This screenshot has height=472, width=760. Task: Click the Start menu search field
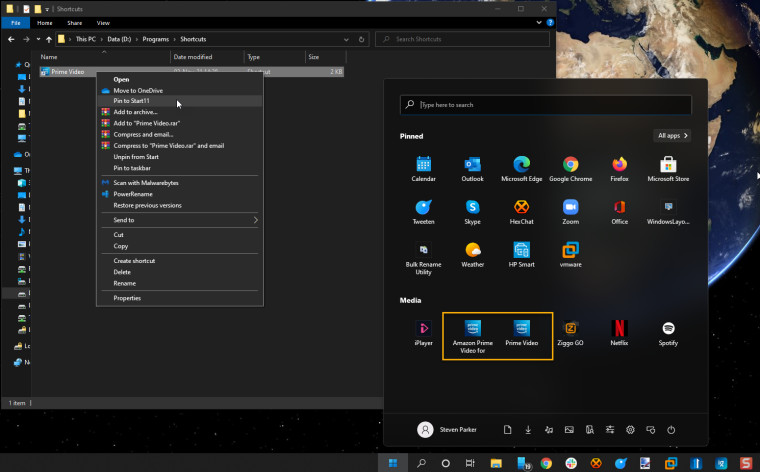(x=546, y=105)
